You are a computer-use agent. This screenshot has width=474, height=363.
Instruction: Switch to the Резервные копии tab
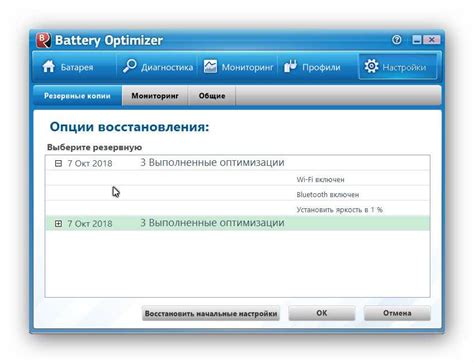[77, 96]
